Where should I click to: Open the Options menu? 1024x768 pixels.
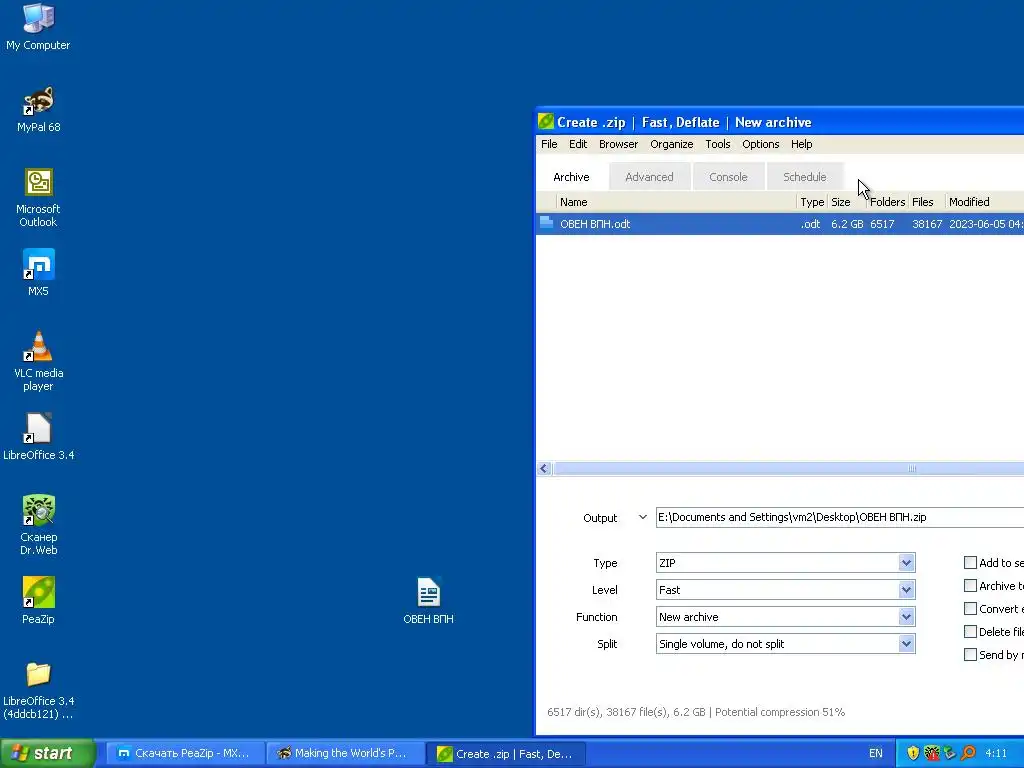coord(761,144)
